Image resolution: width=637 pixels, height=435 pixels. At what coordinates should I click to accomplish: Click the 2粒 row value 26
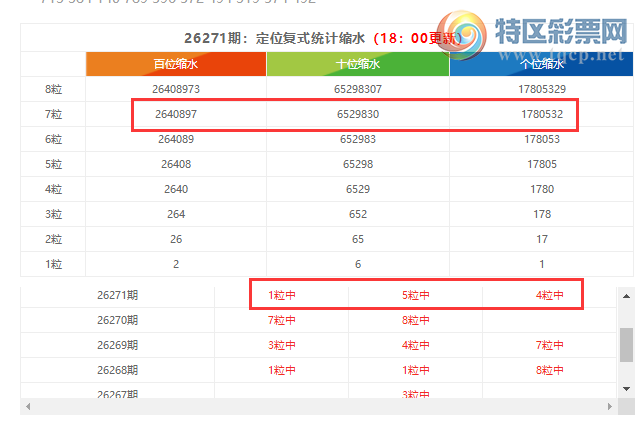(x=176, y=239)
